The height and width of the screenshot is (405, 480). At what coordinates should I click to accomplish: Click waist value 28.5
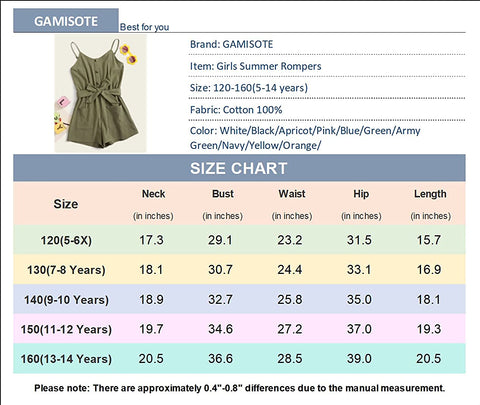click(290, 359)
